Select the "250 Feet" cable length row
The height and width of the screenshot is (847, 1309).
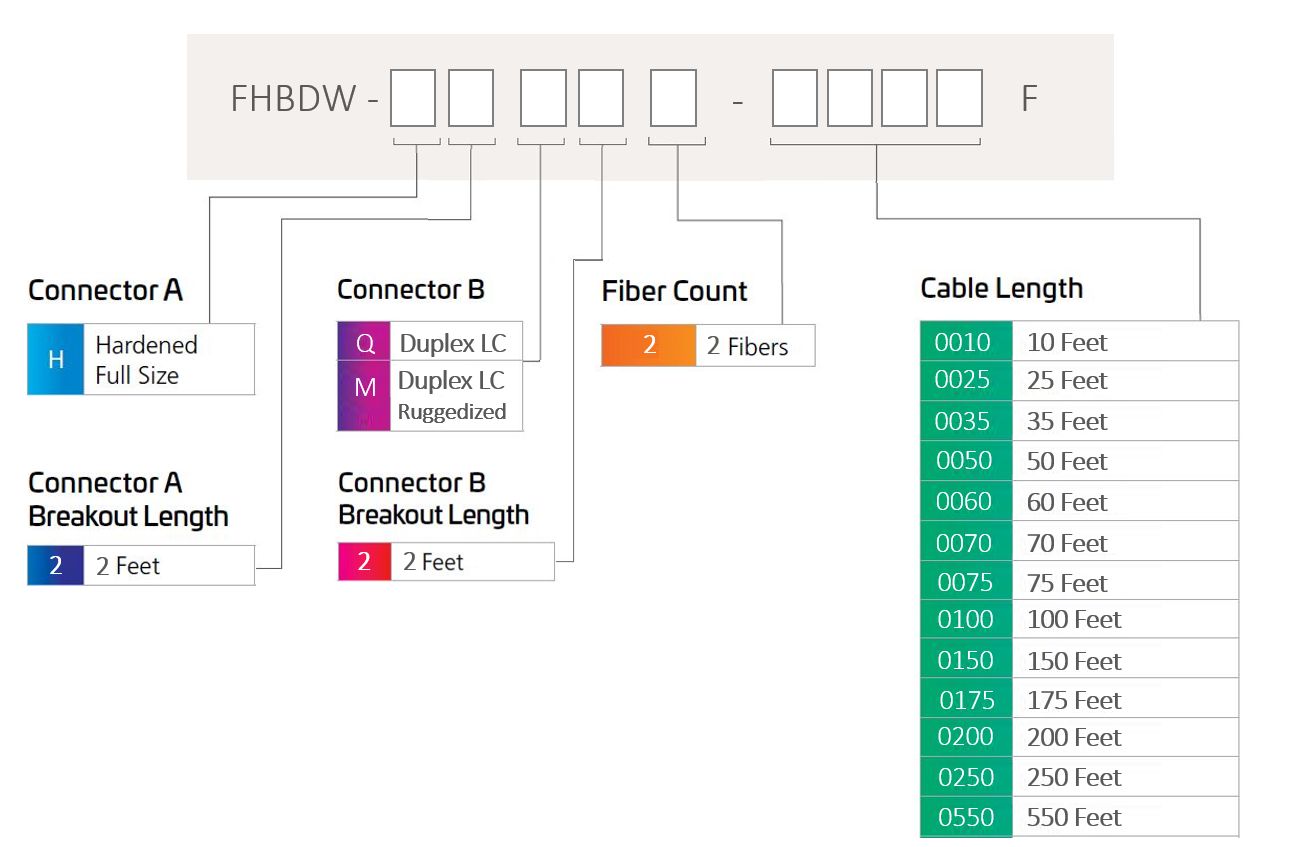[x=1074, y=778]
